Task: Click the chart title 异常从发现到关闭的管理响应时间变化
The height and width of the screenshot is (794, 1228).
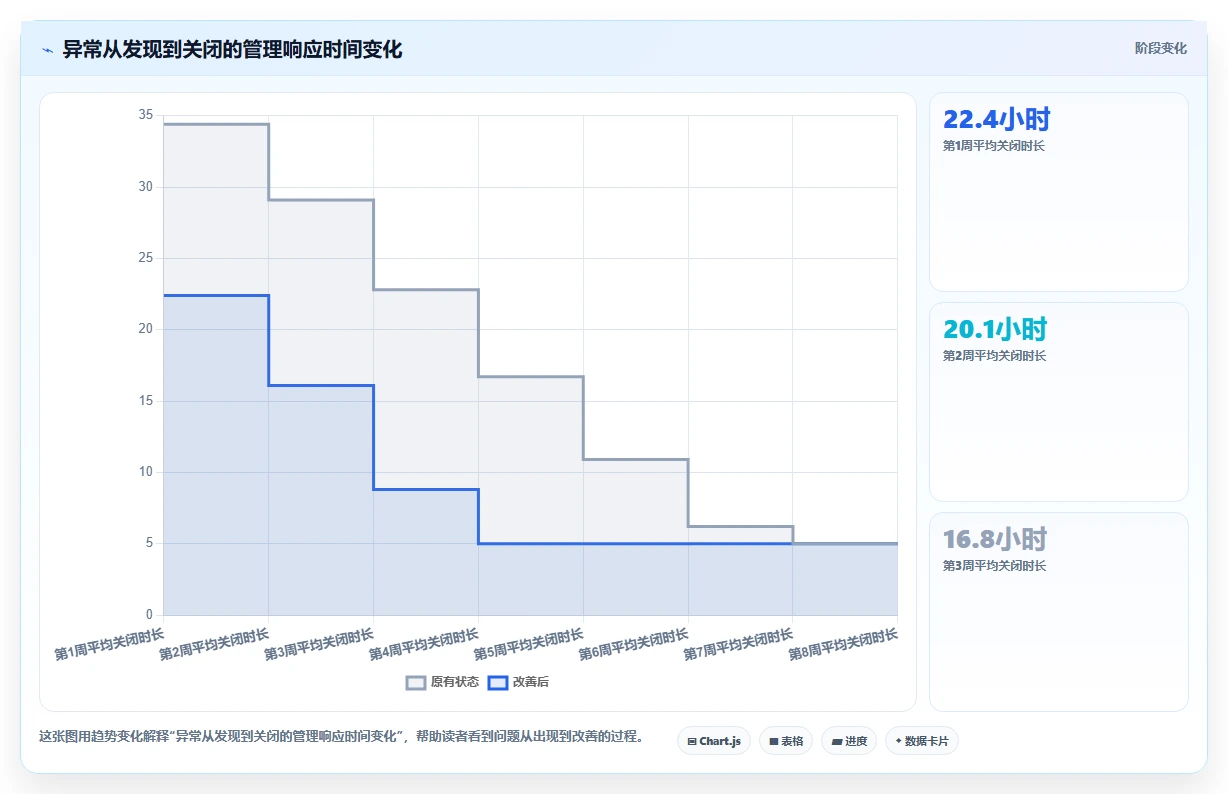Action: (x=233, y=50)
